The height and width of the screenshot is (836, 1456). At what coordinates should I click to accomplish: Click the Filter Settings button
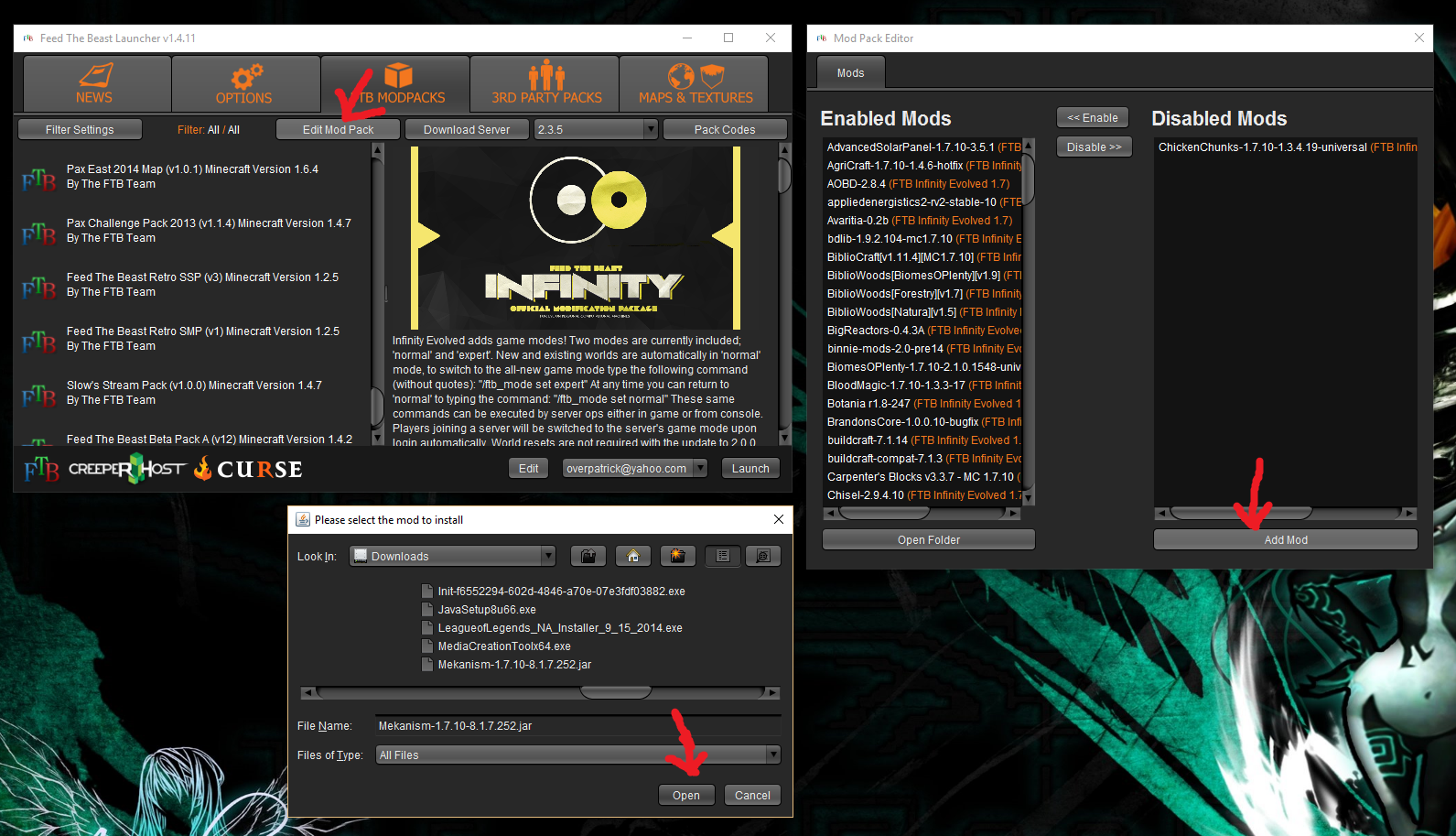81,130
